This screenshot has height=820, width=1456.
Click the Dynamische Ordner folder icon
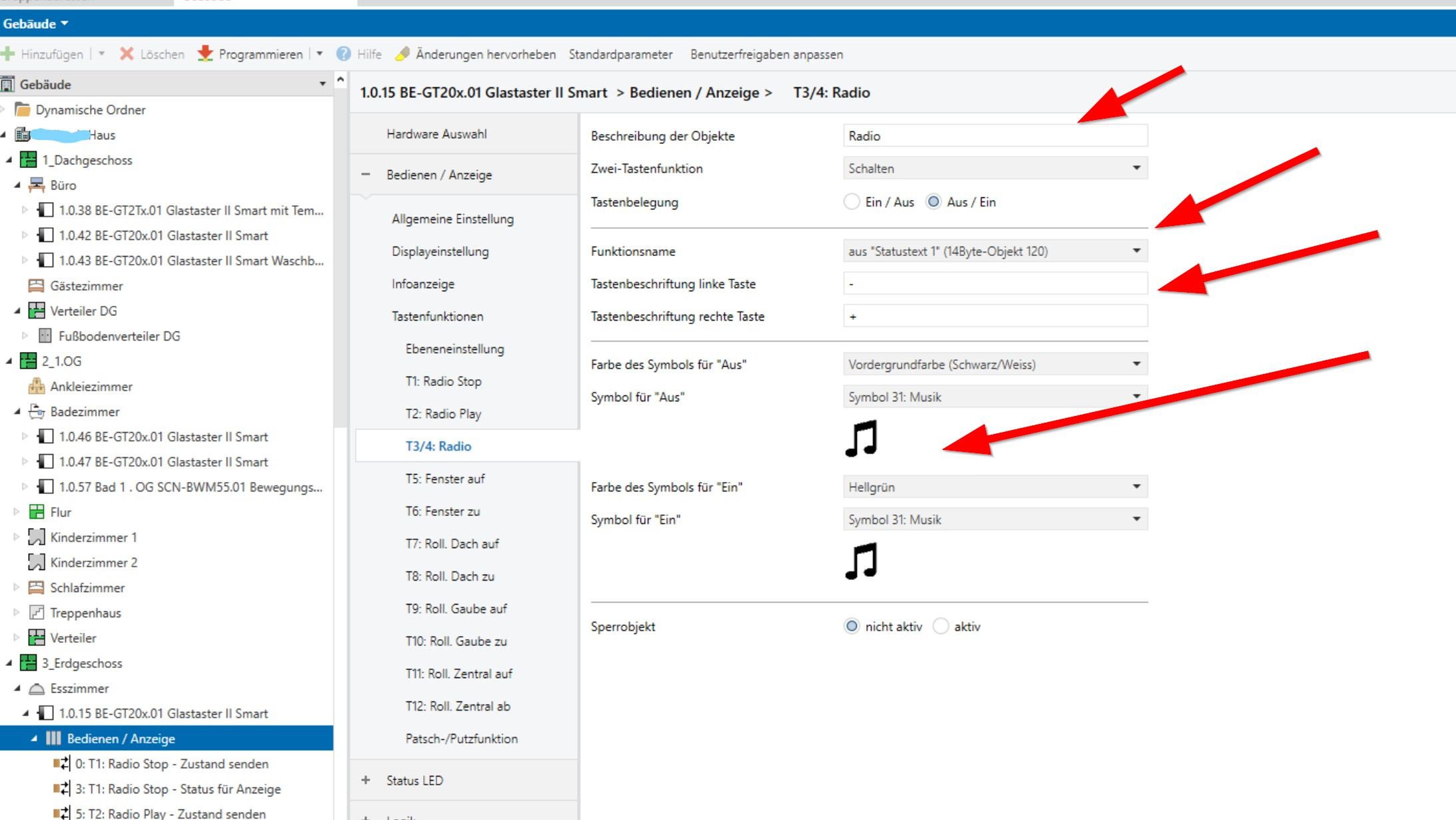[23, 109]
